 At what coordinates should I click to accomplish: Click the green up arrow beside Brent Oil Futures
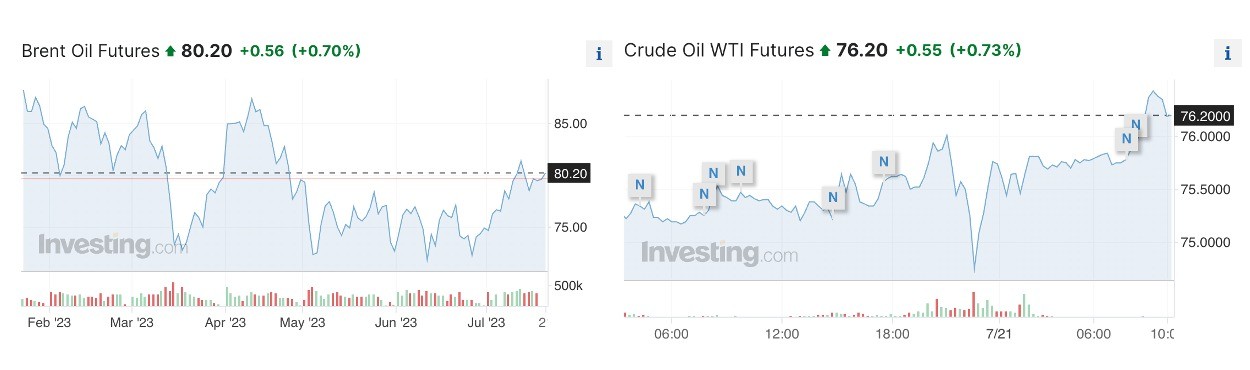[170, 51]
